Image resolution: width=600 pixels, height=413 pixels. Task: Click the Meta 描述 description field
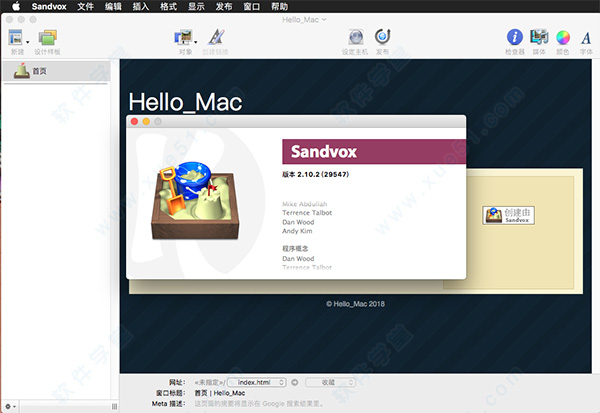point(259,404)
